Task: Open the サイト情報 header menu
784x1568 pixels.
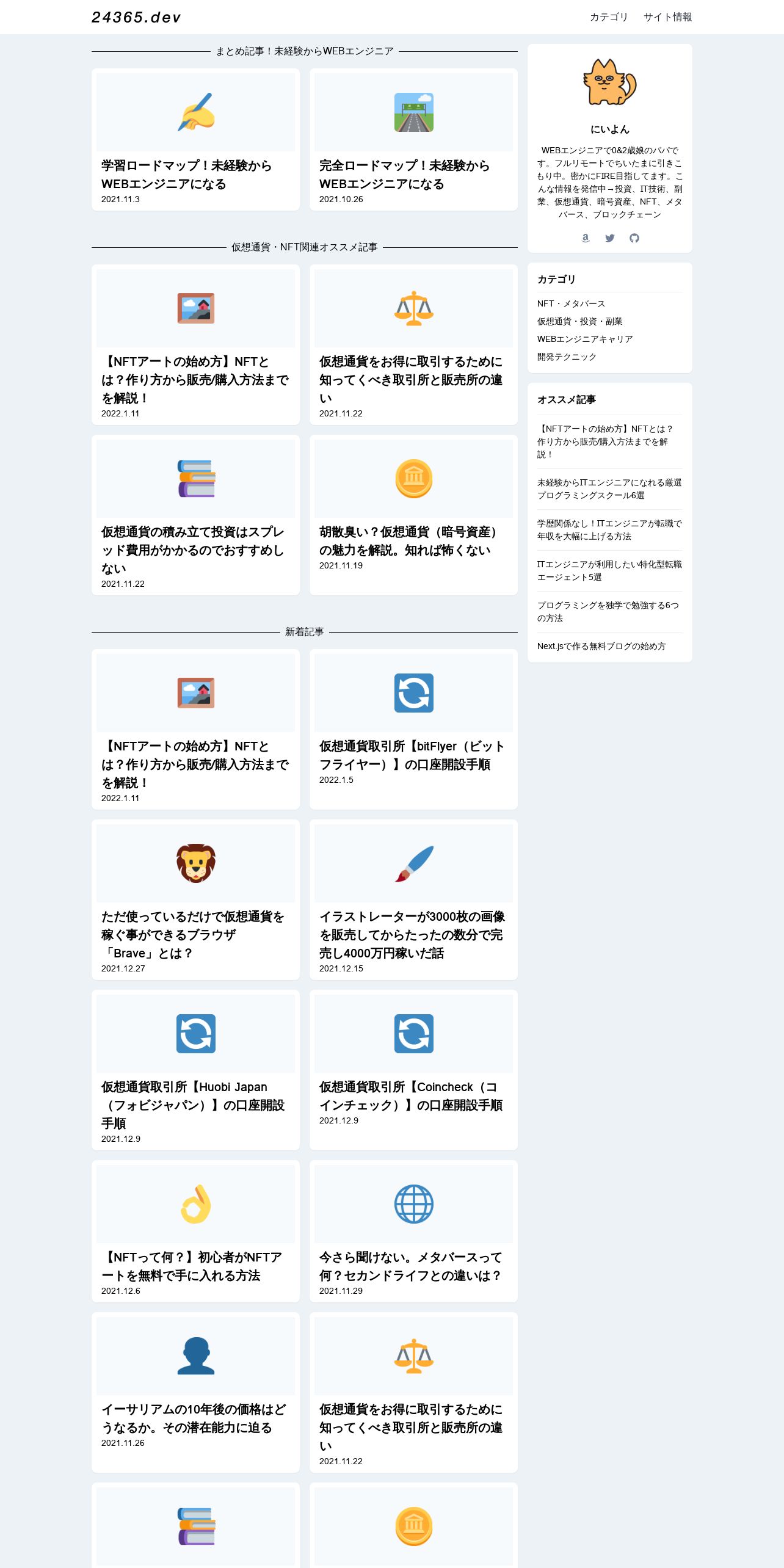Action: pyautogui.click(x=668, y=17)
